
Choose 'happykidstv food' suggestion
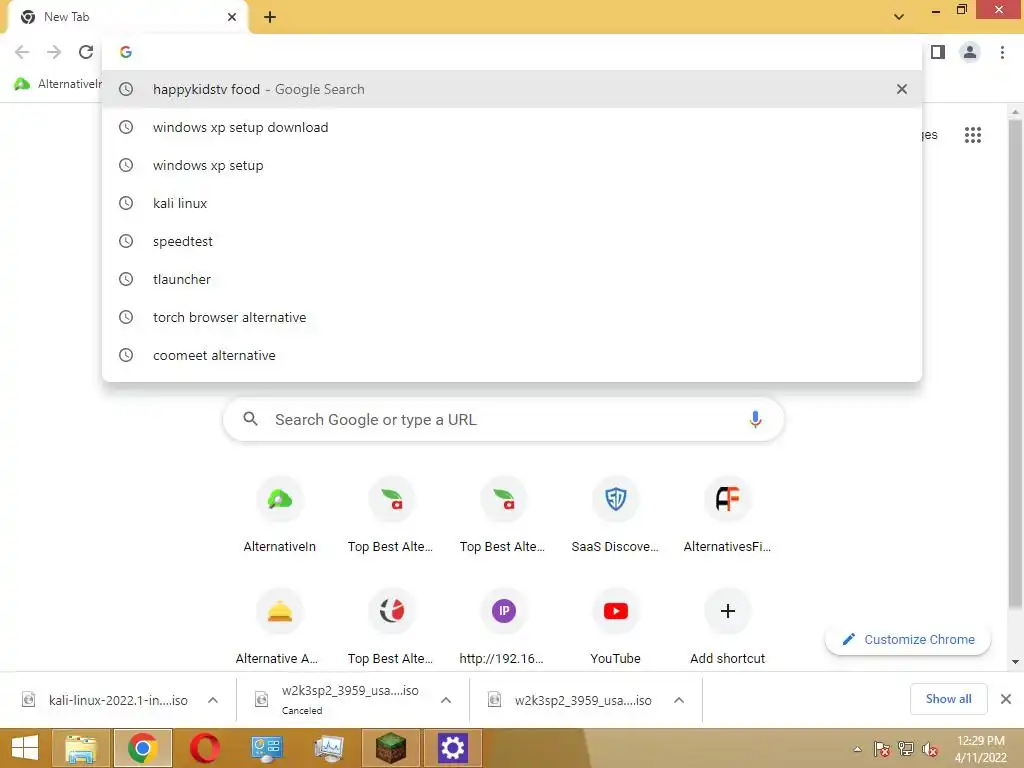click(x=512, y=89)
